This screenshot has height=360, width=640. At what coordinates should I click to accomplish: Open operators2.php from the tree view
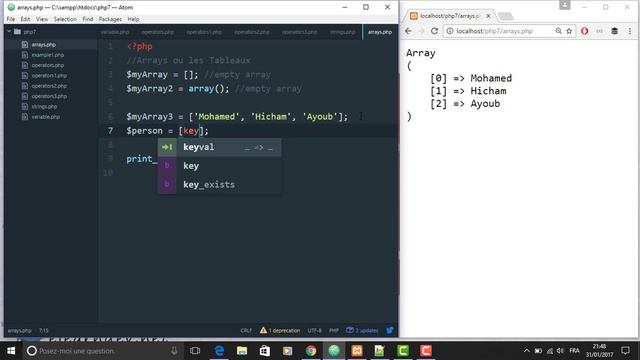coord(49,86)
